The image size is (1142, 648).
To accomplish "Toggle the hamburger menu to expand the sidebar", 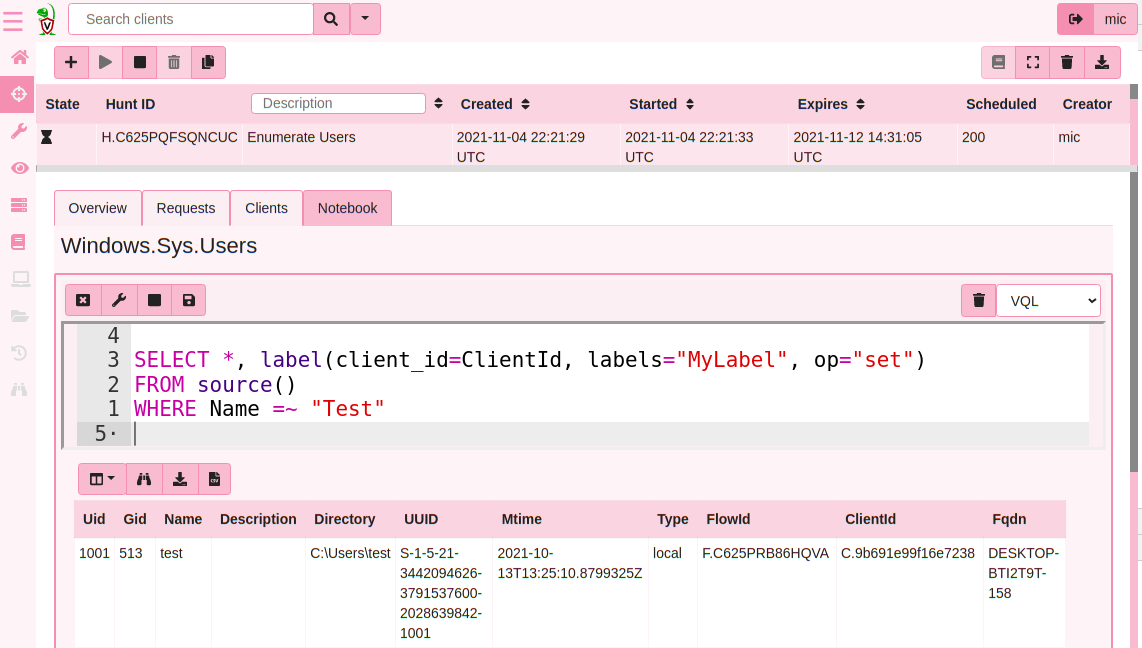I will click(x=13, y=19).
